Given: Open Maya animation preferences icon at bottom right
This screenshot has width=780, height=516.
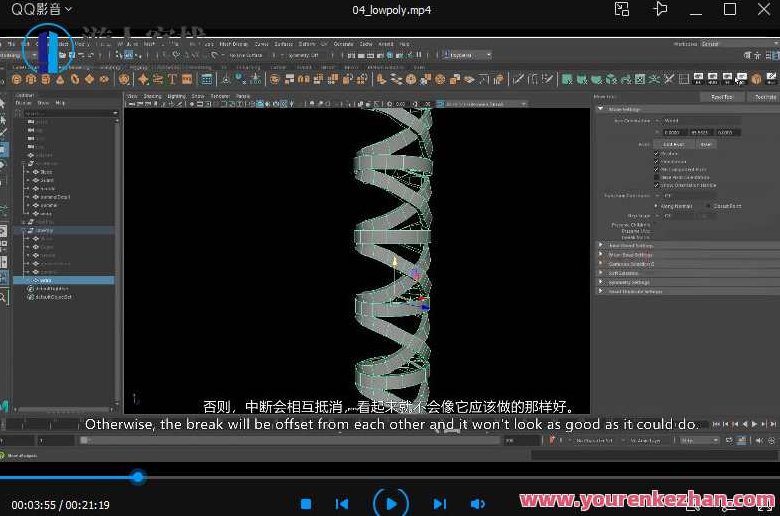Looking at the screenshot, I should [772, 440].
